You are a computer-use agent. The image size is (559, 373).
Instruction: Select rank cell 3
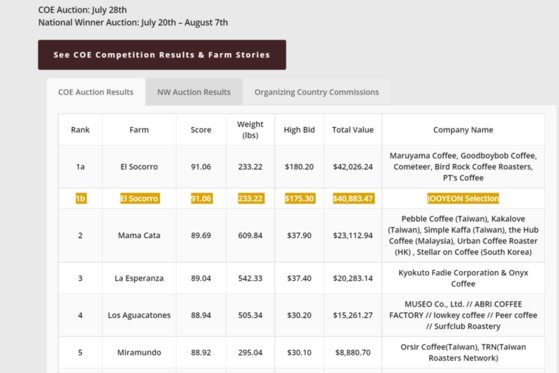(x=80, y=278)
